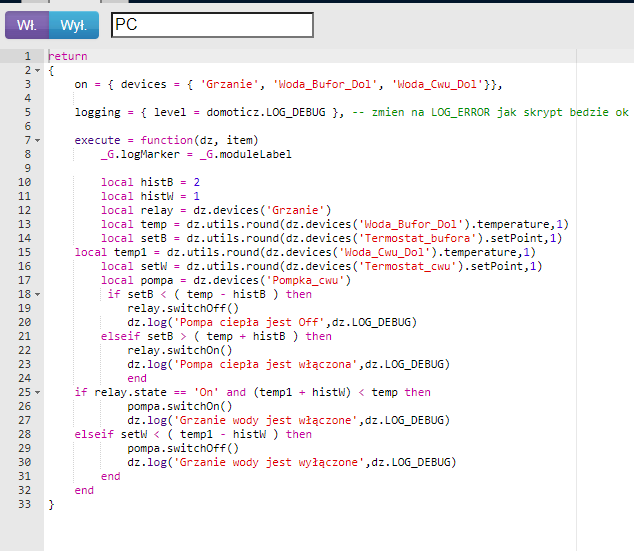Click 'Pompa ciepła jest włączona' log string
This screenshot has height=551, width=634.
tap(266, 364)
